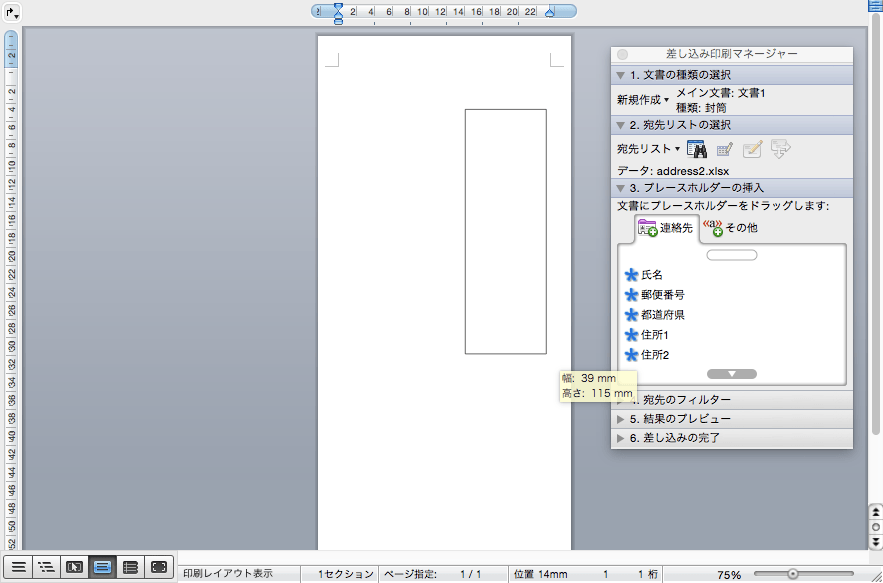Click the データ: address2.xlsx label

[x=673, y=171]
